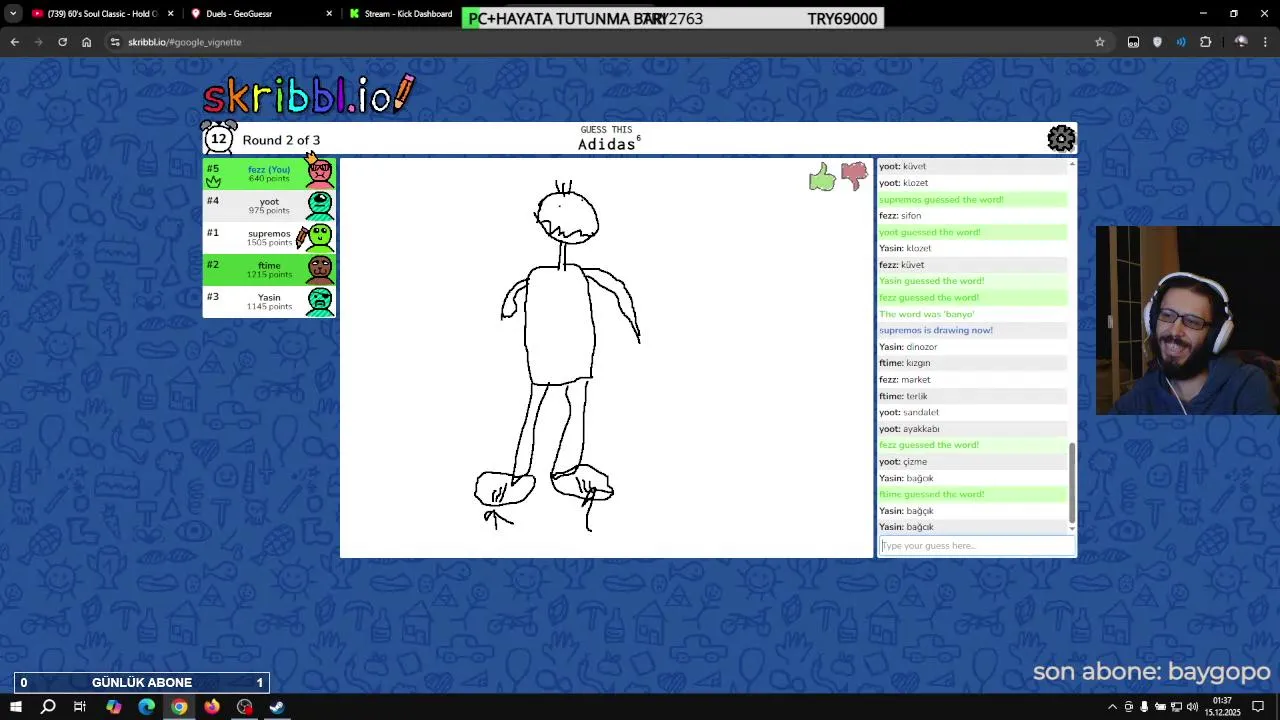This screenshot has width=1280, height=720.
Task: Click the Chrome taskbar icon
Action: [179, 707]
